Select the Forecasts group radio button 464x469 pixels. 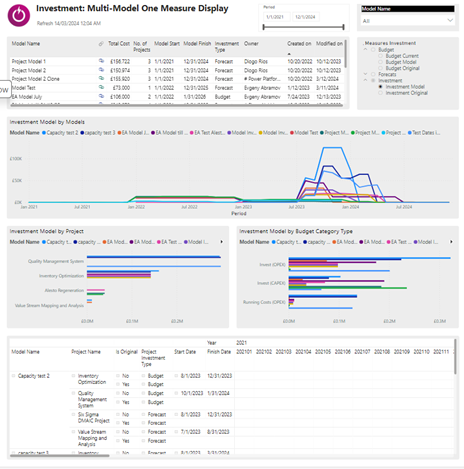373,74
